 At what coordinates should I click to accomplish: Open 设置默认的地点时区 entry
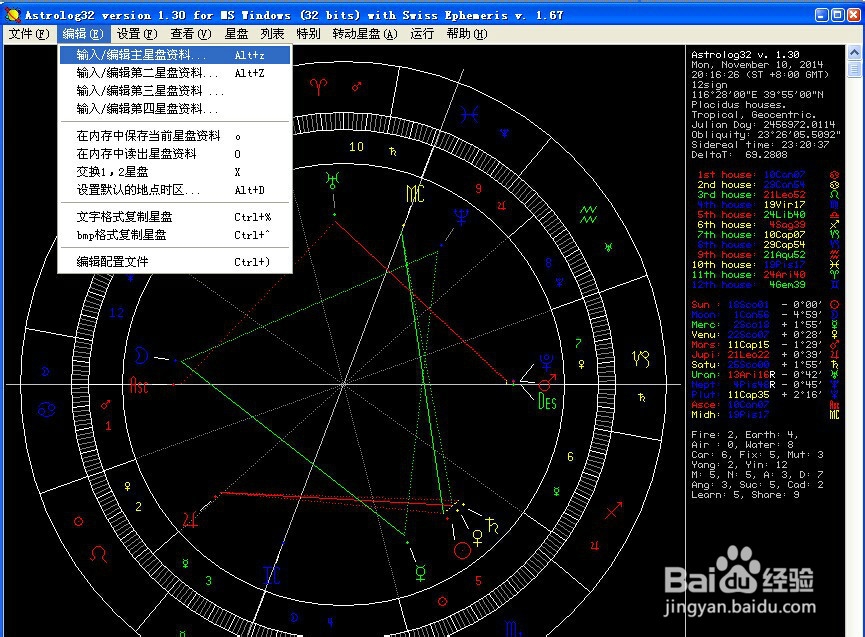click(175, 190)
